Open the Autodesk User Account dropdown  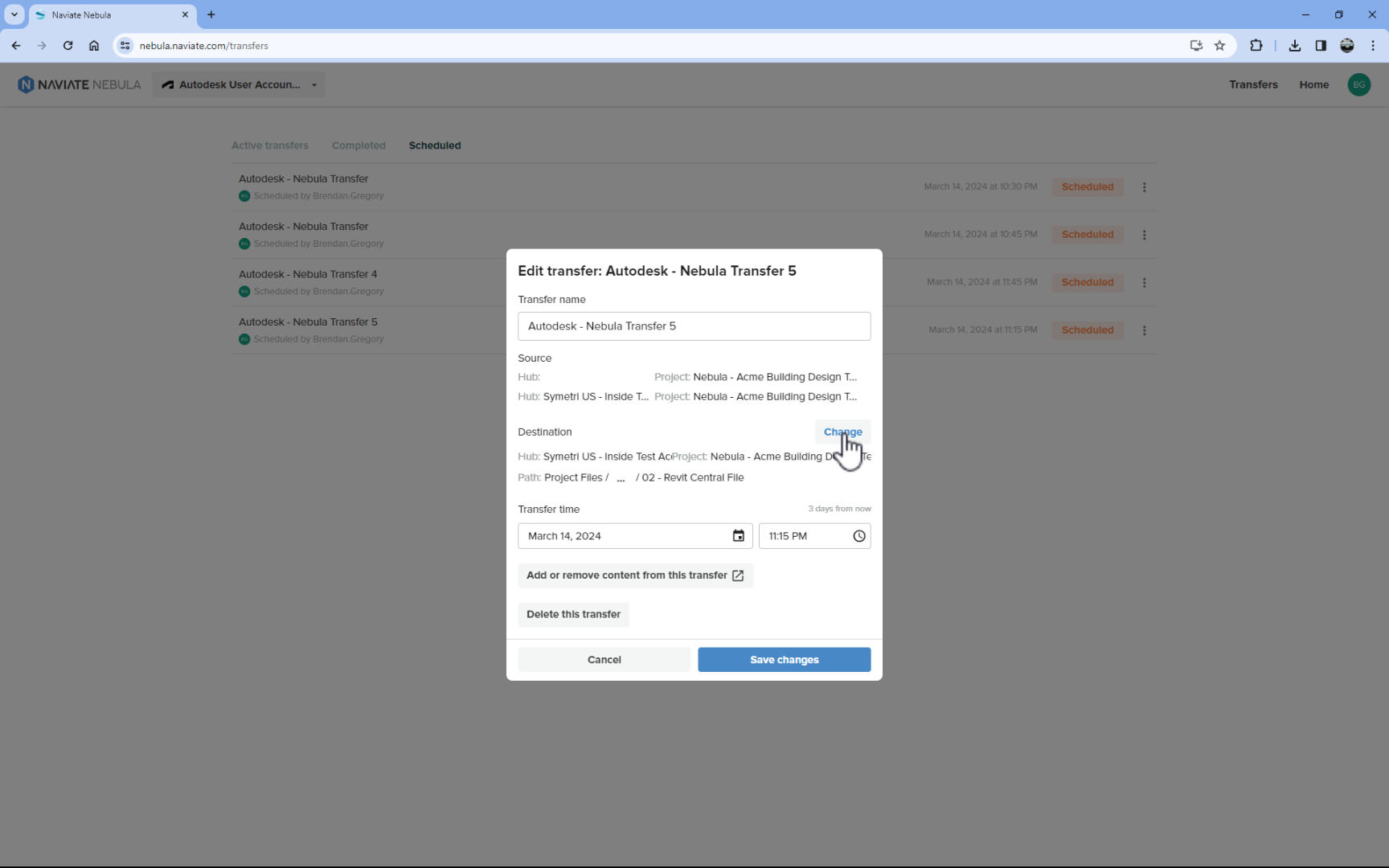[240, 84]
